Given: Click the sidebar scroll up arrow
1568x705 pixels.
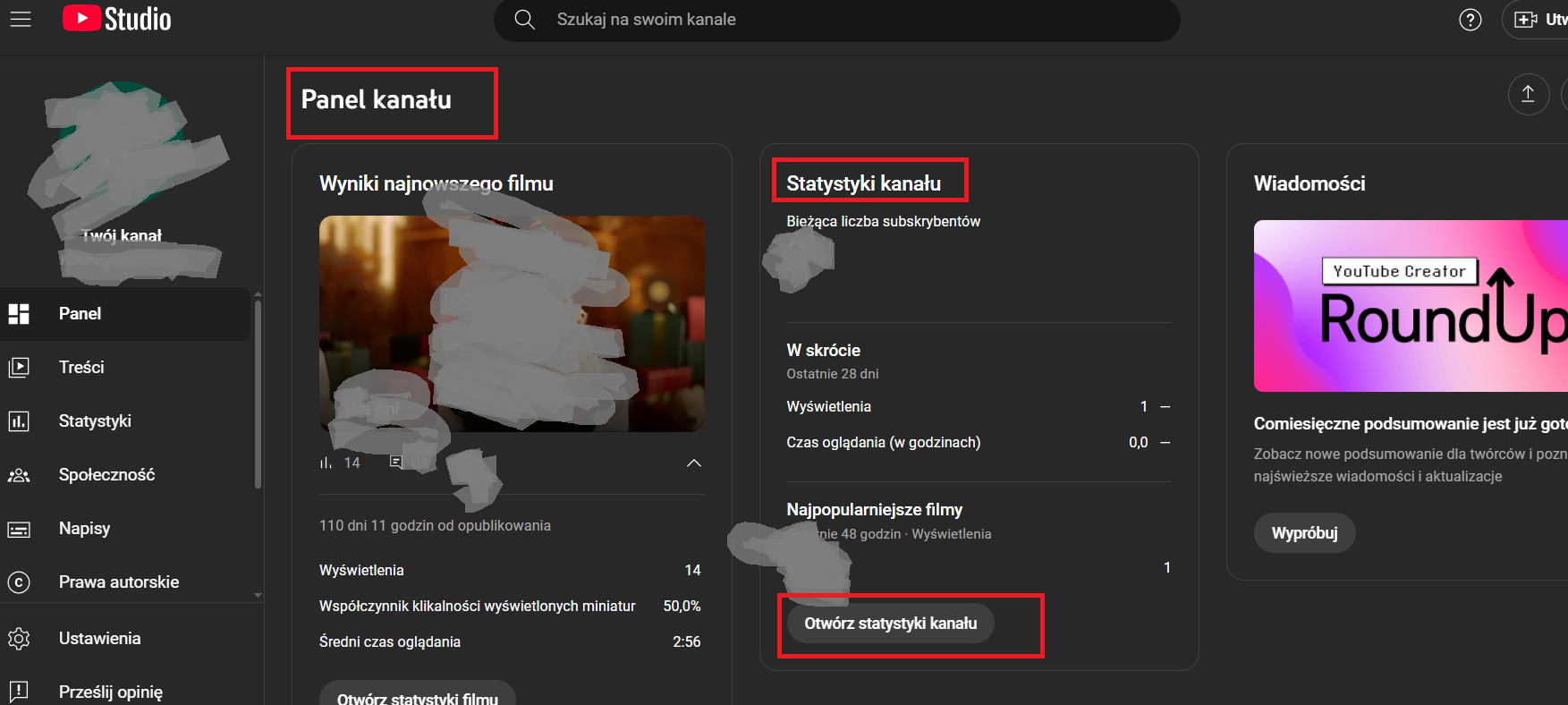Looking at the screenshot, I should click(x=258, y=293).
